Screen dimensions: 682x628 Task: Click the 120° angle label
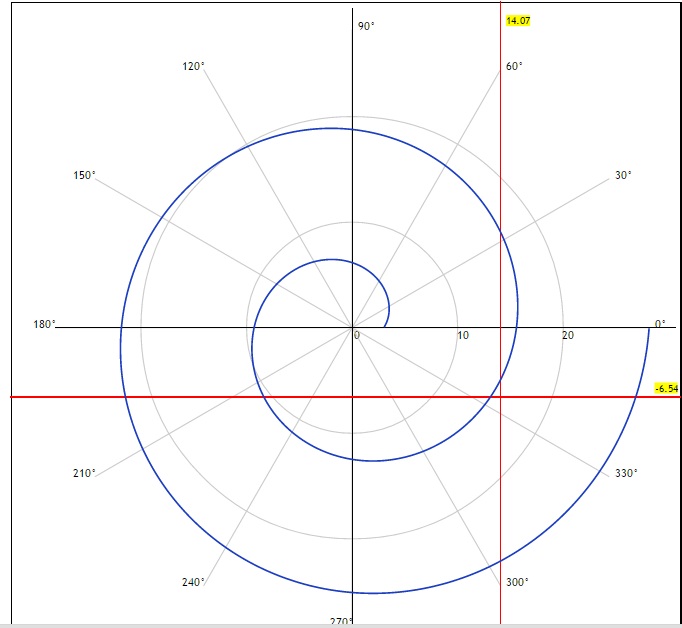point(194,66)
